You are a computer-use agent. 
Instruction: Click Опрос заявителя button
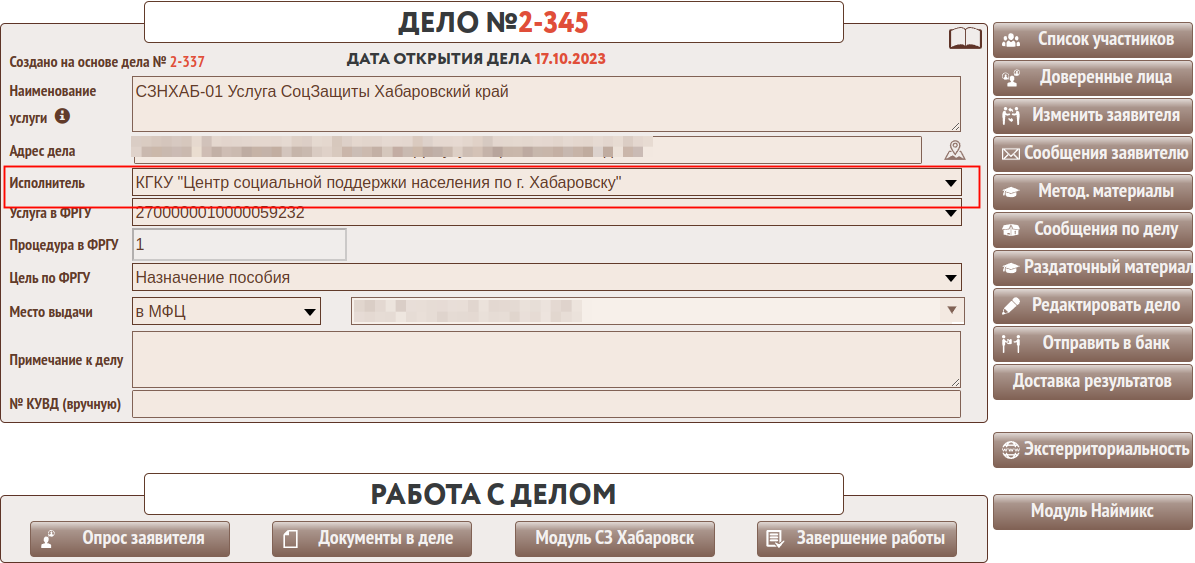pos(130,538)
